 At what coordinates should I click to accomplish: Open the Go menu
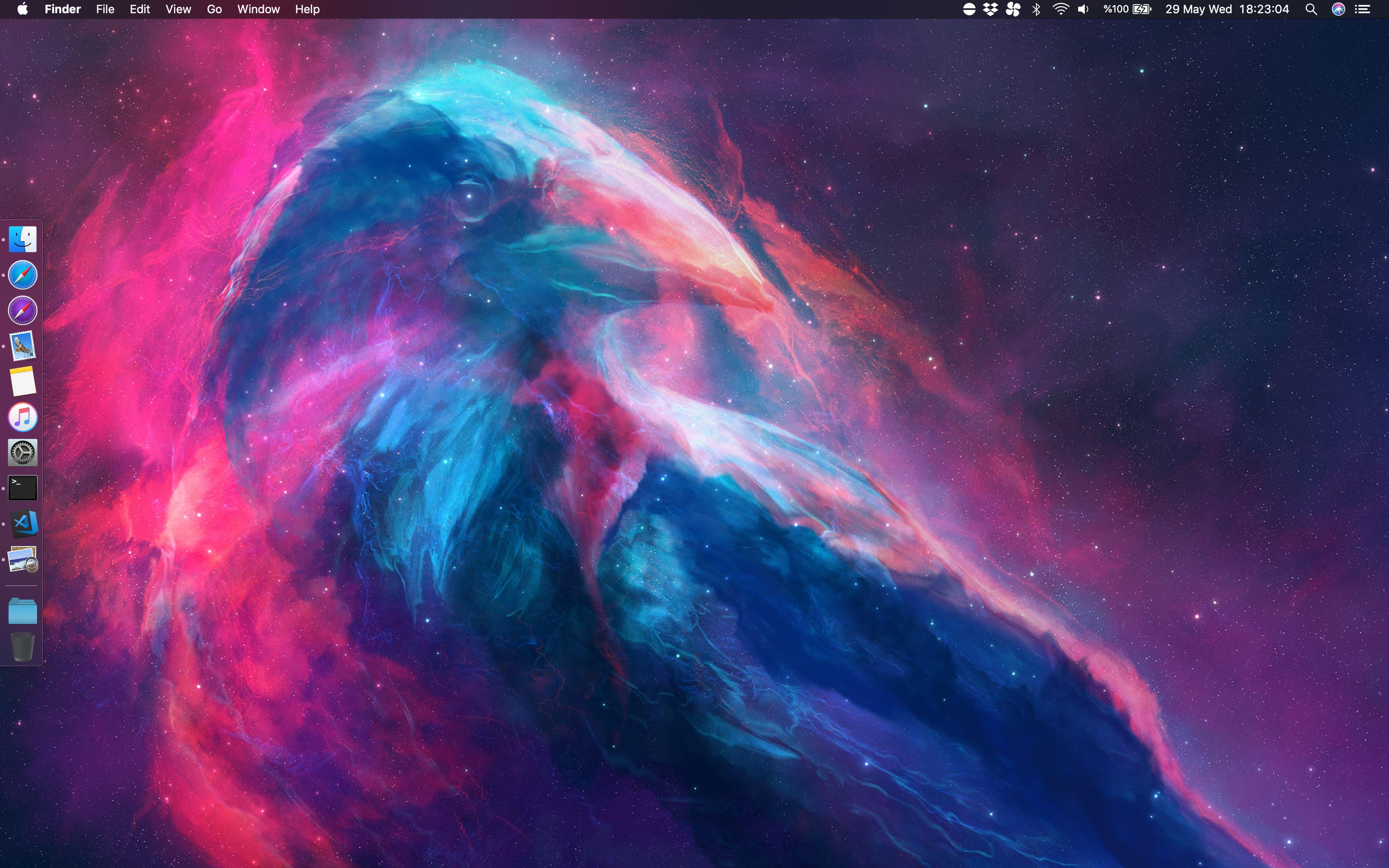pos(214,9)
